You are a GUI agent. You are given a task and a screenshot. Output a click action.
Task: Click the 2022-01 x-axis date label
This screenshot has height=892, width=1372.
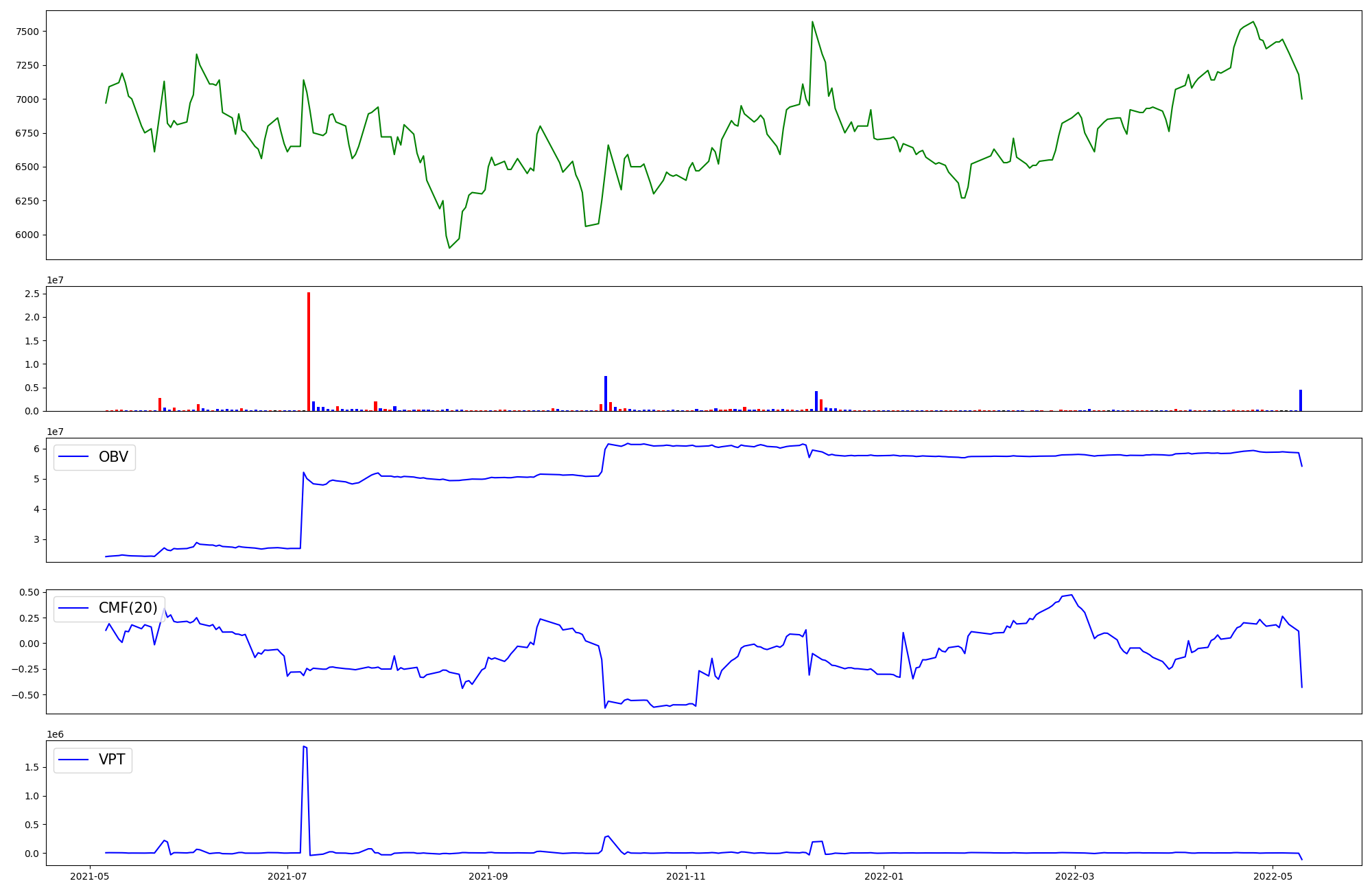[x=884, y=876]
